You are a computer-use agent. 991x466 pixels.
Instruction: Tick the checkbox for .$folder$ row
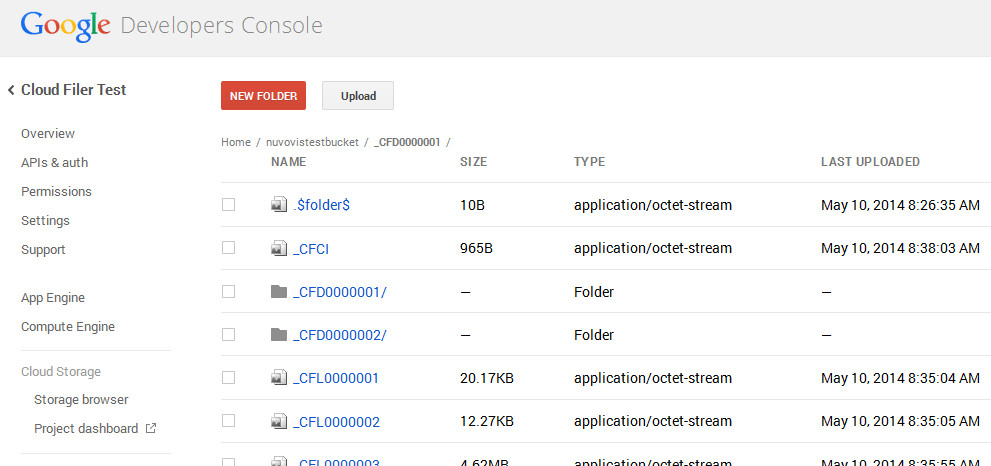coord(228,205)
